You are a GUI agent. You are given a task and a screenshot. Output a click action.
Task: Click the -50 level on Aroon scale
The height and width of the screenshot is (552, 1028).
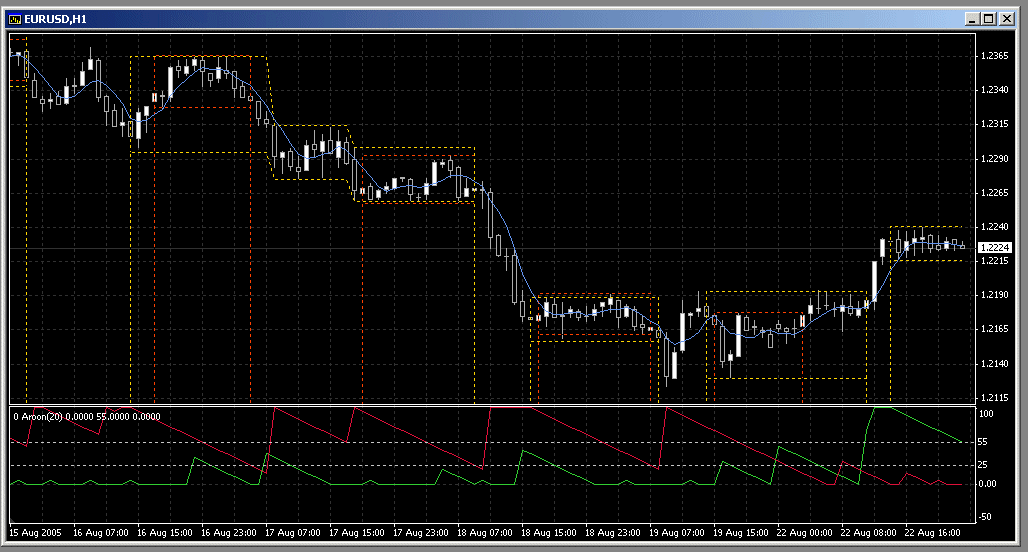coord(984,516)
